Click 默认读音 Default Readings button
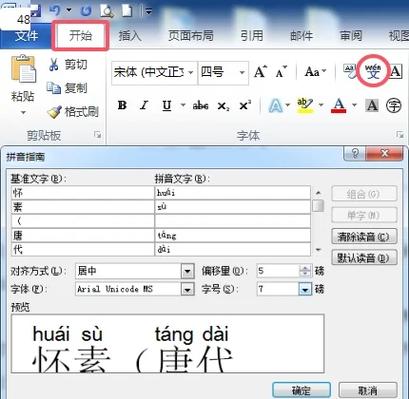 [x=364, y=258]
